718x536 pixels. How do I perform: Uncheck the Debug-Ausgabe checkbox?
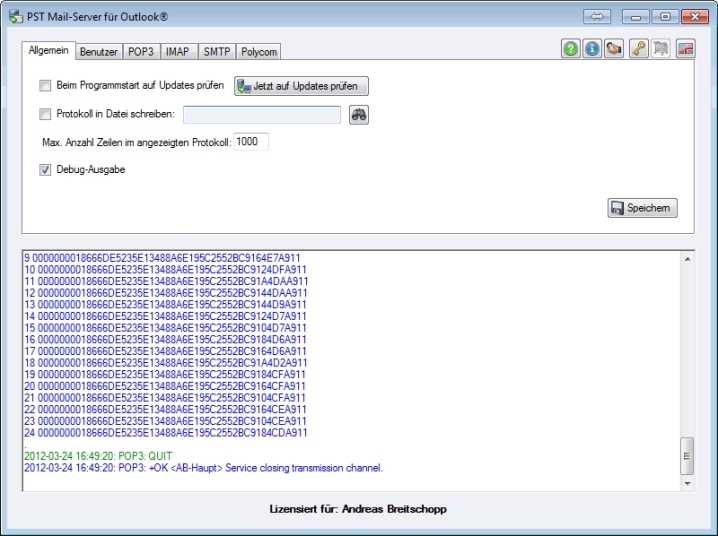coord(44,170)
